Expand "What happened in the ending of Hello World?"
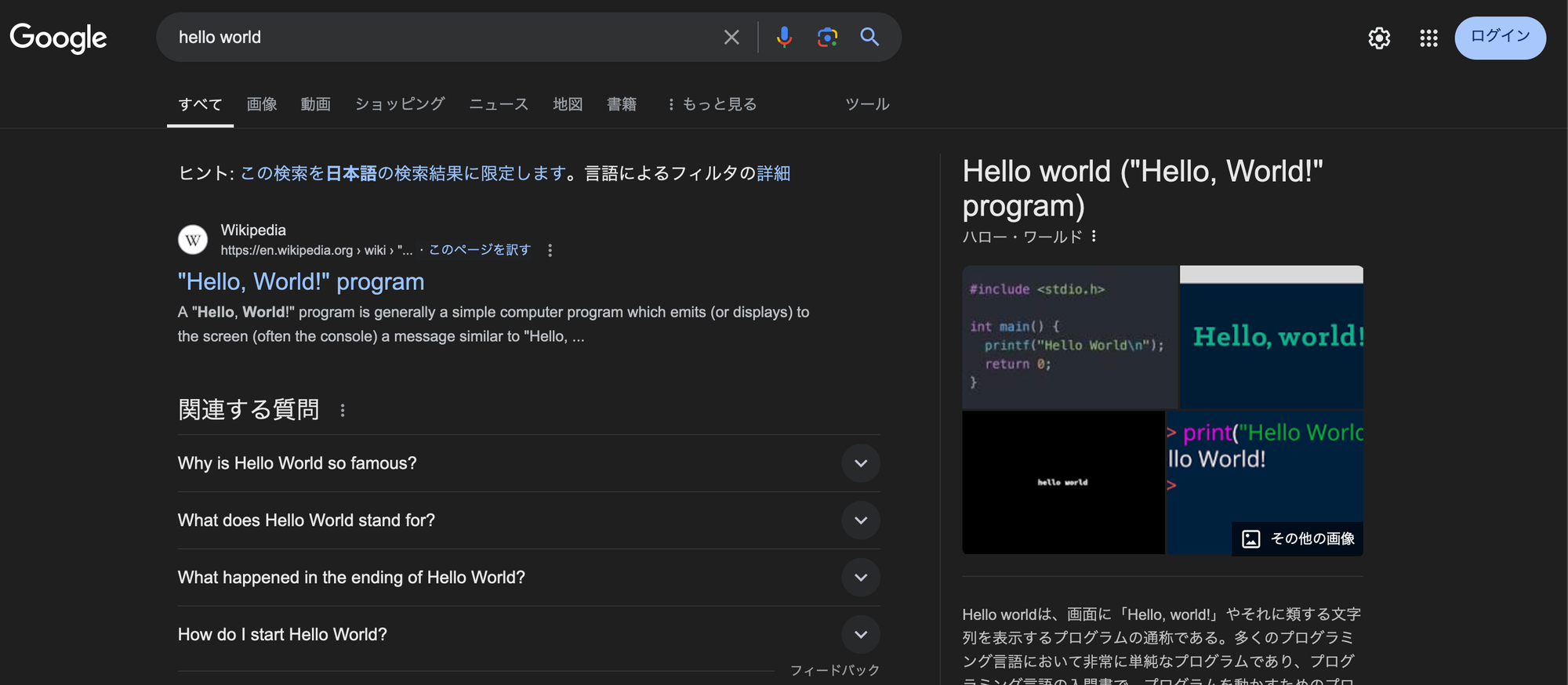Viewport: 1568px width, 685px height. 529,578
